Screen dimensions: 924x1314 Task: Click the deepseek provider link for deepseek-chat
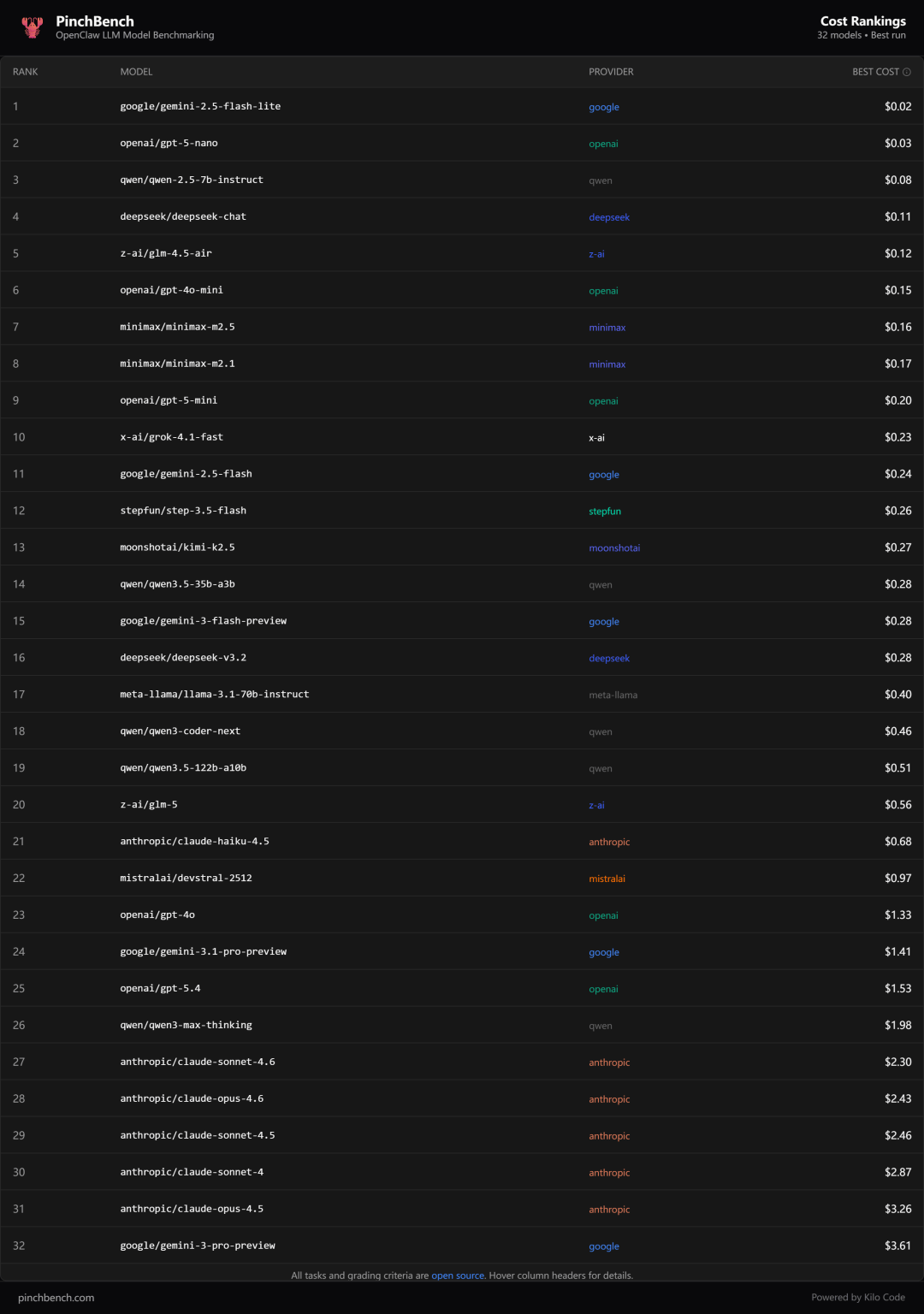coord(609,217)
